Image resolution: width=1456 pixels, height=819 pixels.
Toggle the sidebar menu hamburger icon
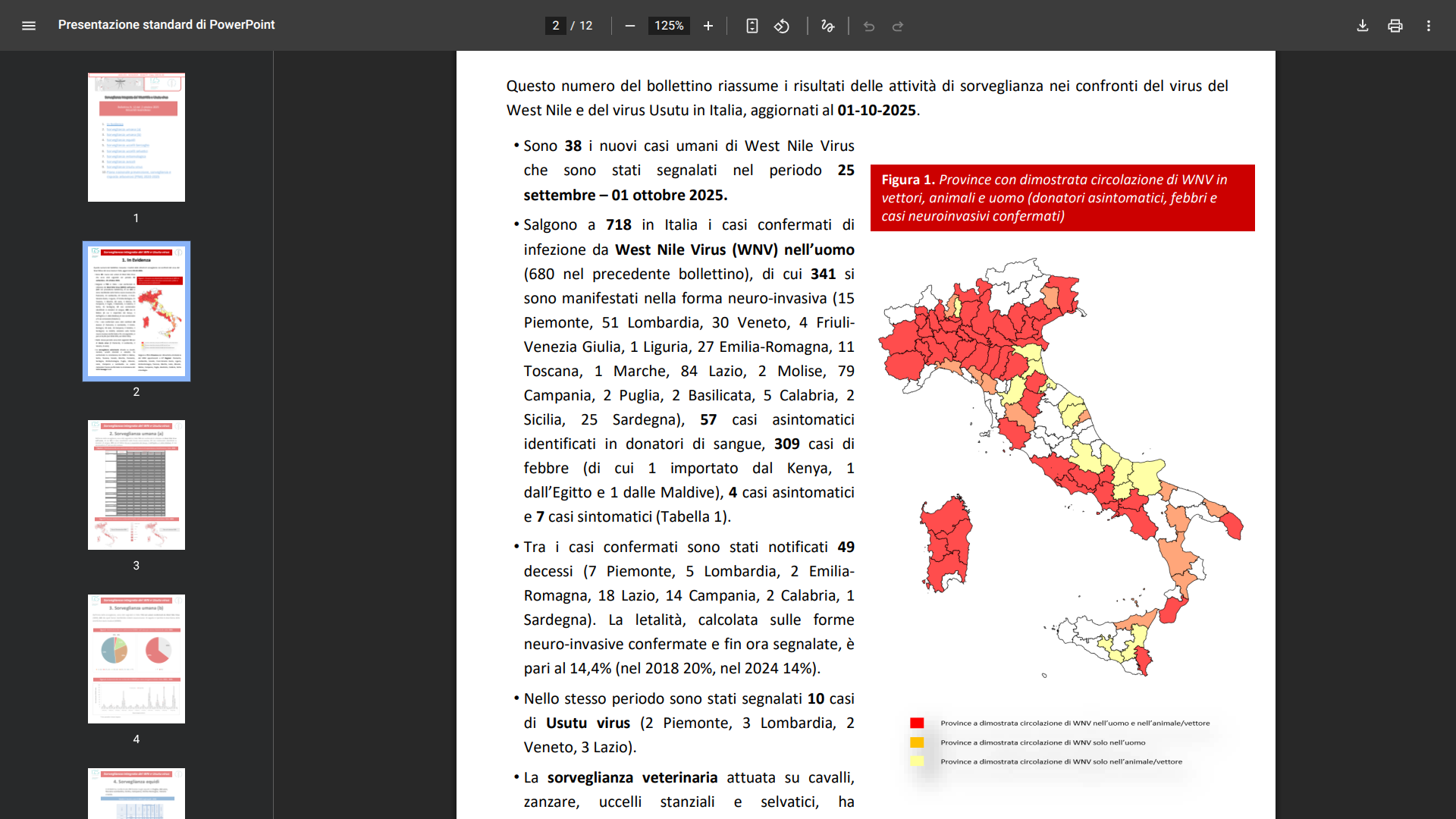(29, 26)
